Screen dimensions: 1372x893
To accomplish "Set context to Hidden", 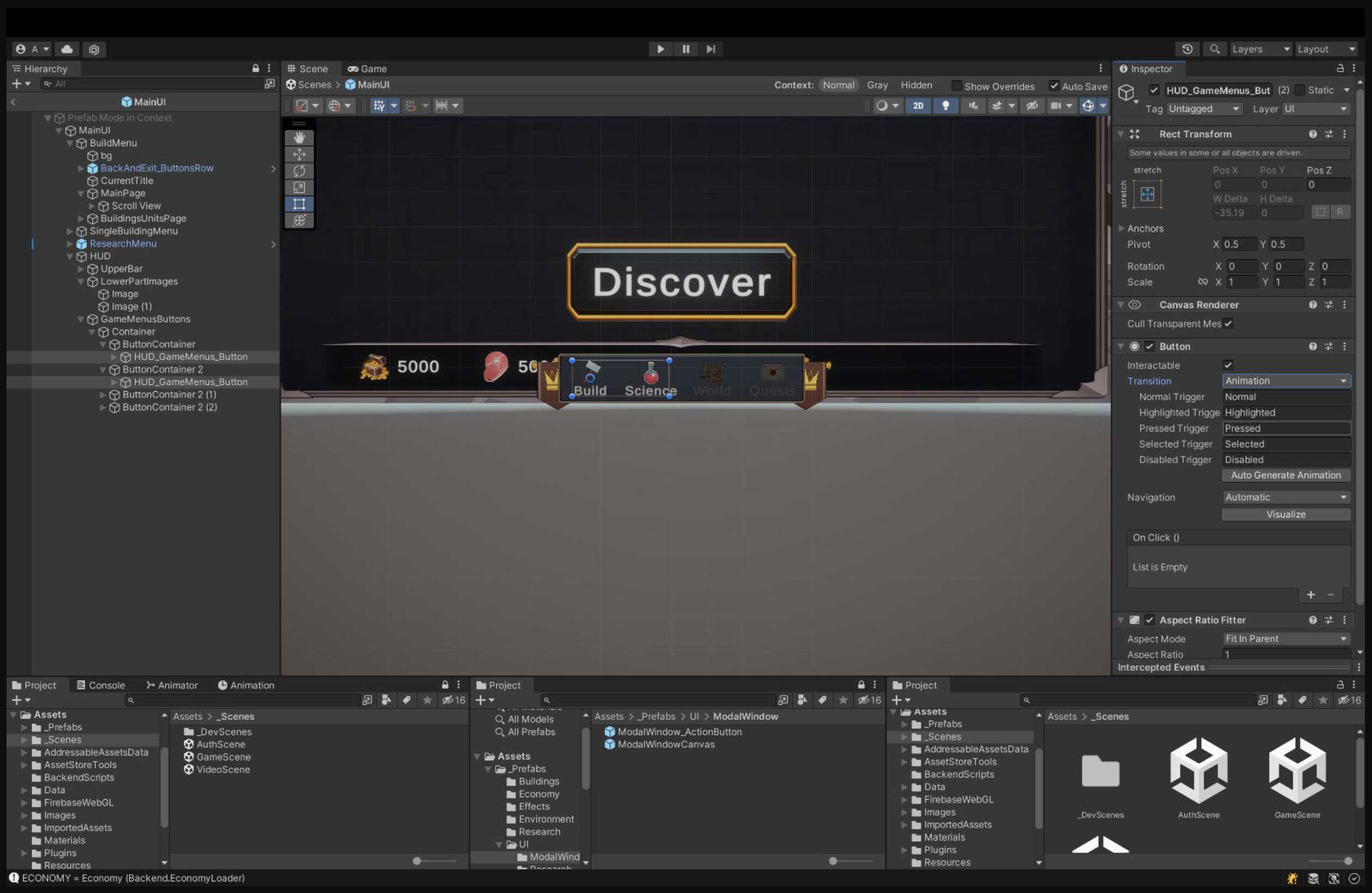I will pos(916,85).
